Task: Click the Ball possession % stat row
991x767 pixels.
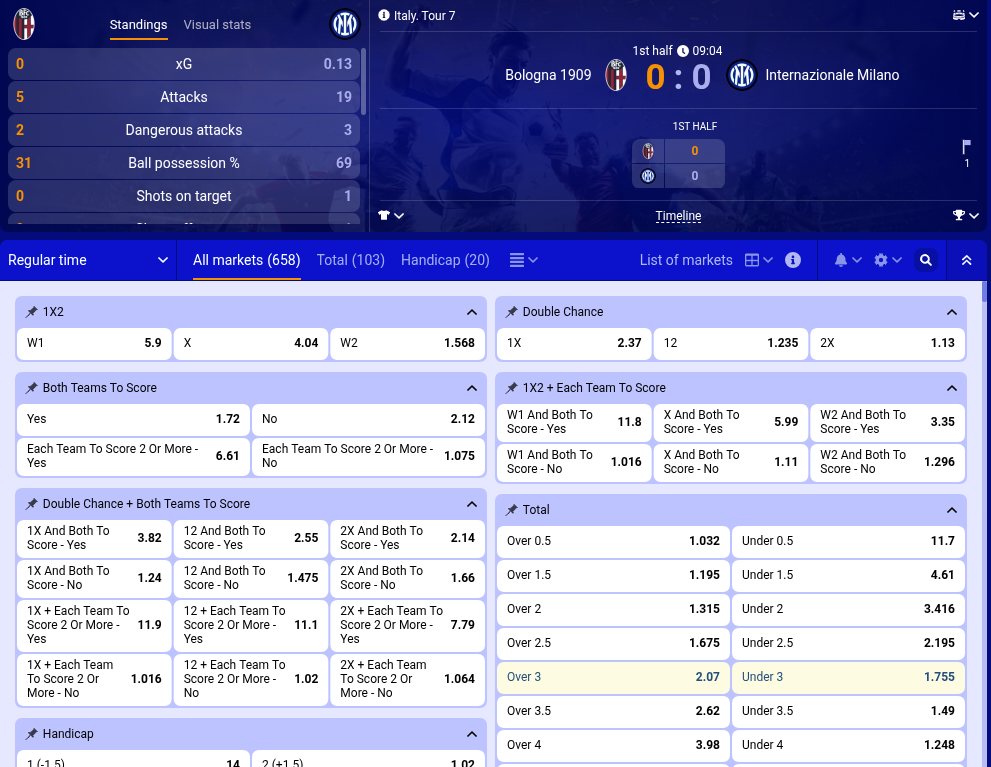Action: tap(184, 163)
